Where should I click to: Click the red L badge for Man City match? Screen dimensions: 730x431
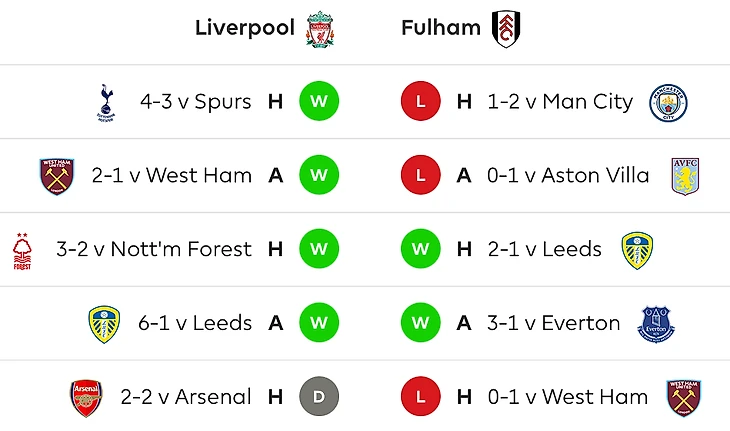420,102
